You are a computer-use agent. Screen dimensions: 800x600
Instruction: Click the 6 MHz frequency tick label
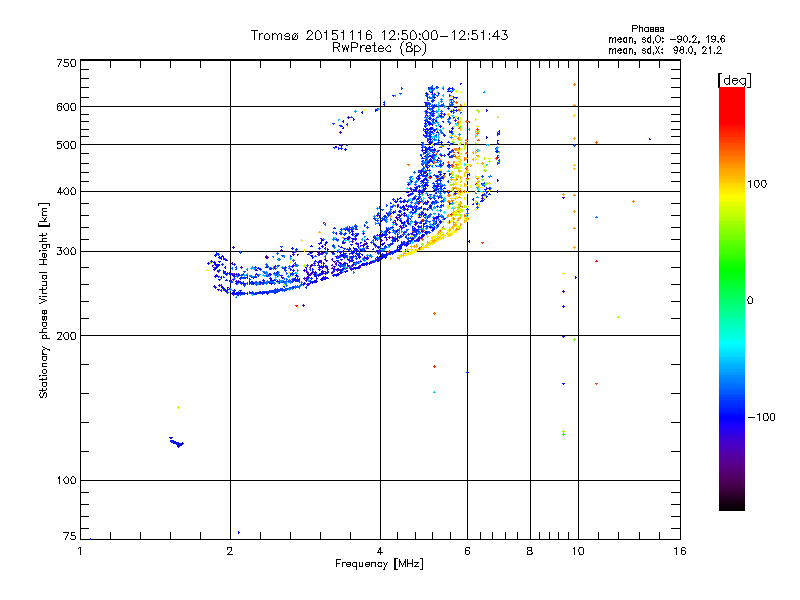click(x=467, y=551)
